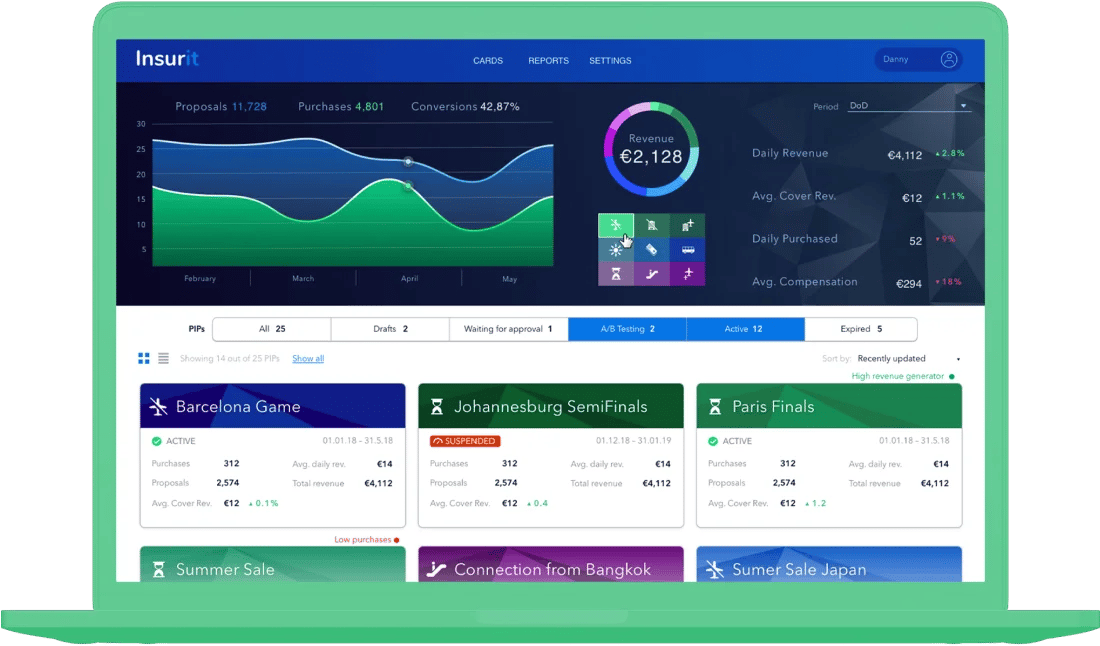Click the Daily Purchased 52 value
The height and width of the screenshot is (646, 1100).
[915, 241]
